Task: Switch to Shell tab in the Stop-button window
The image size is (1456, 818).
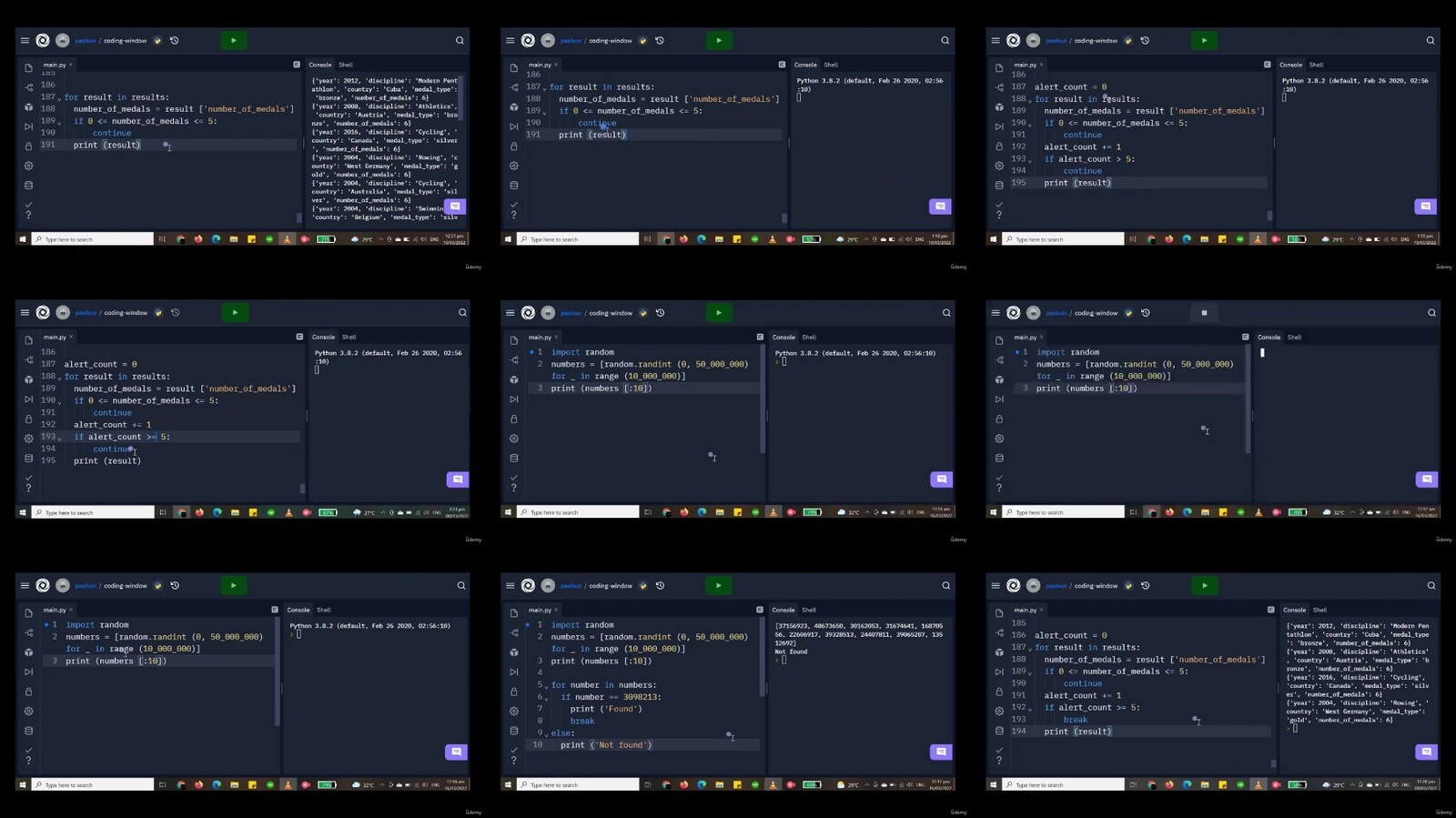Action: [x=1294, y=337]
